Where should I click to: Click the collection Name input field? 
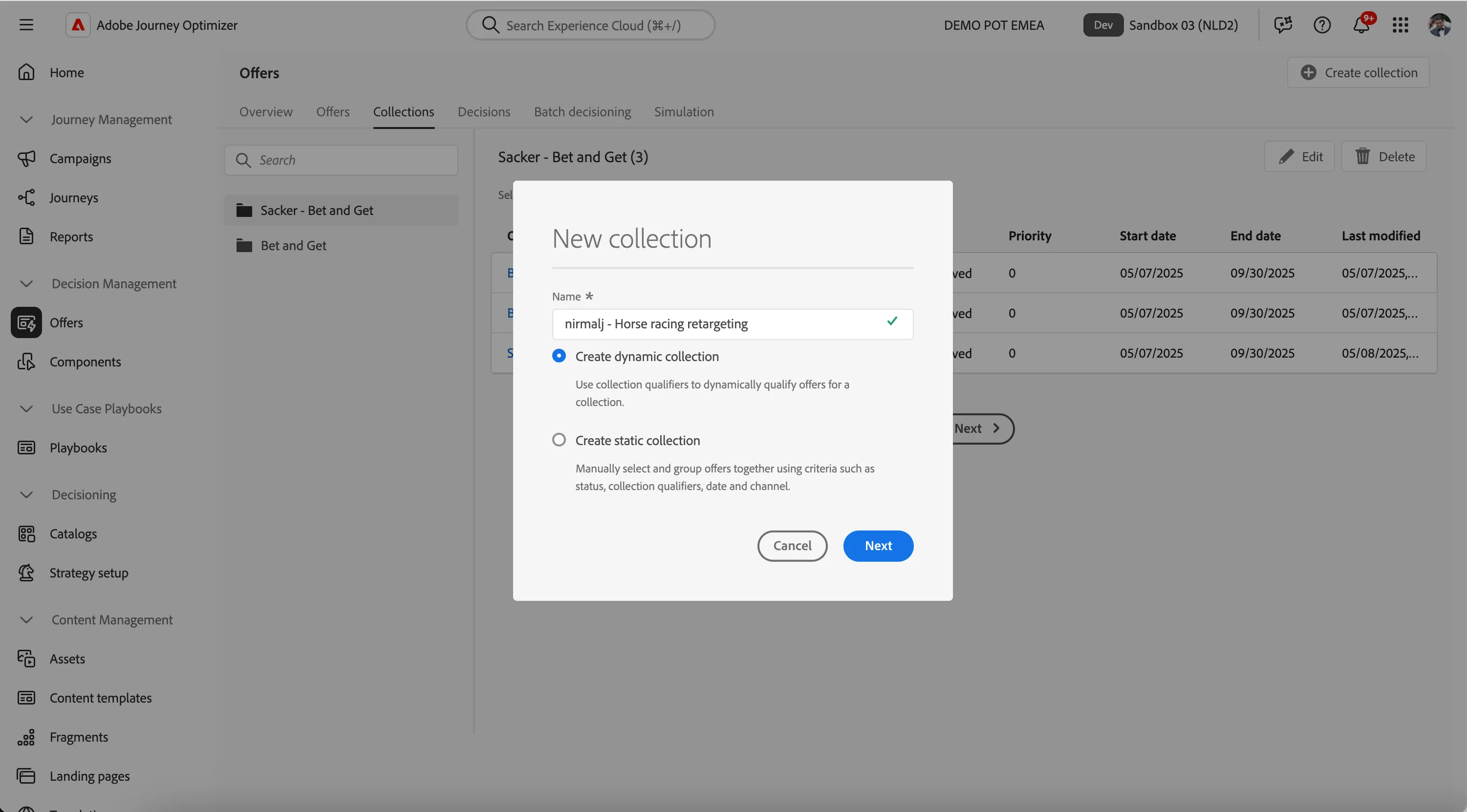tap(733, 324)
